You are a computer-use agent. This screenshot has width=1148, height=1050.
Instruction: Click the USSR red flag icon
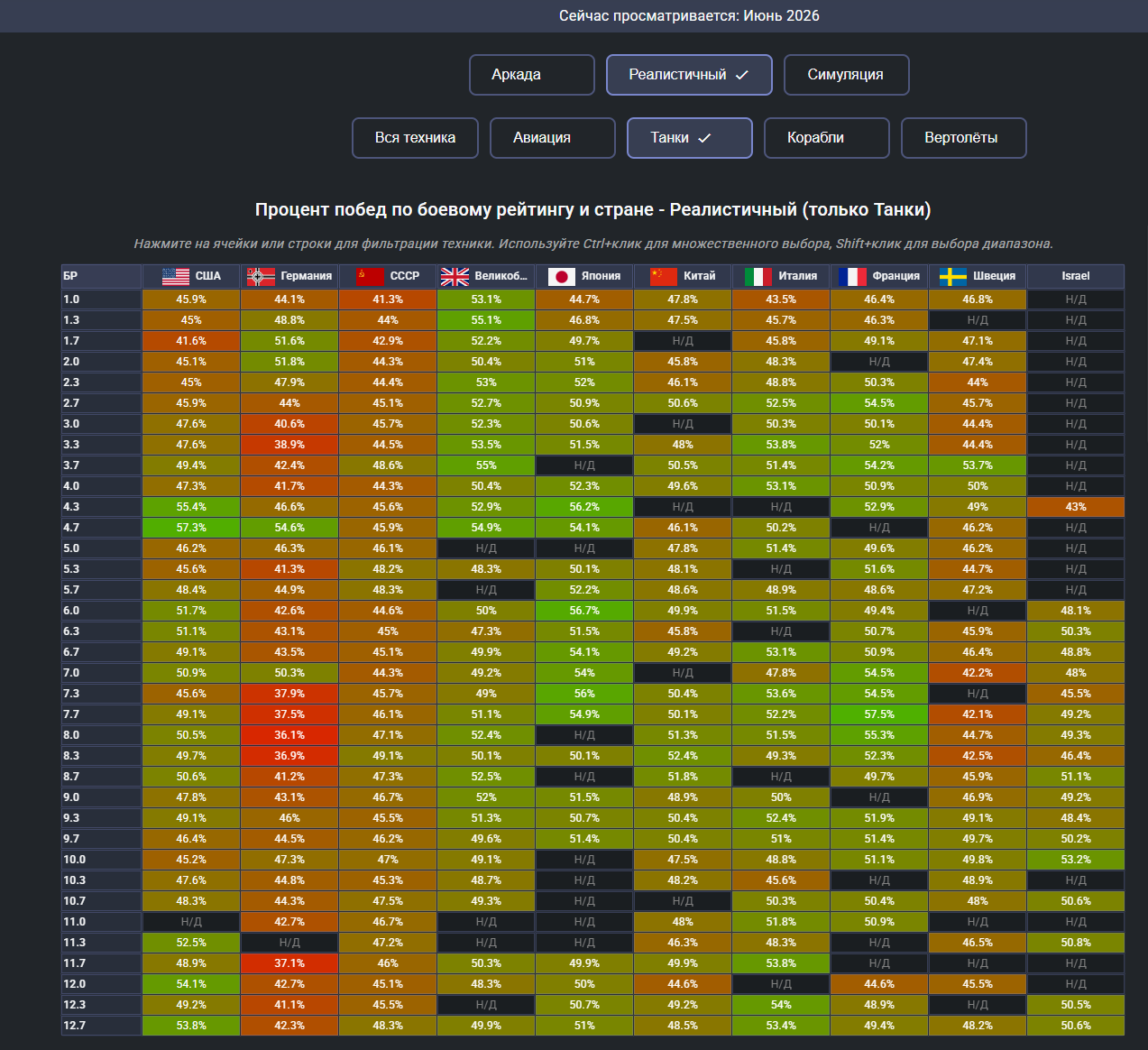(x=370, y=276)
